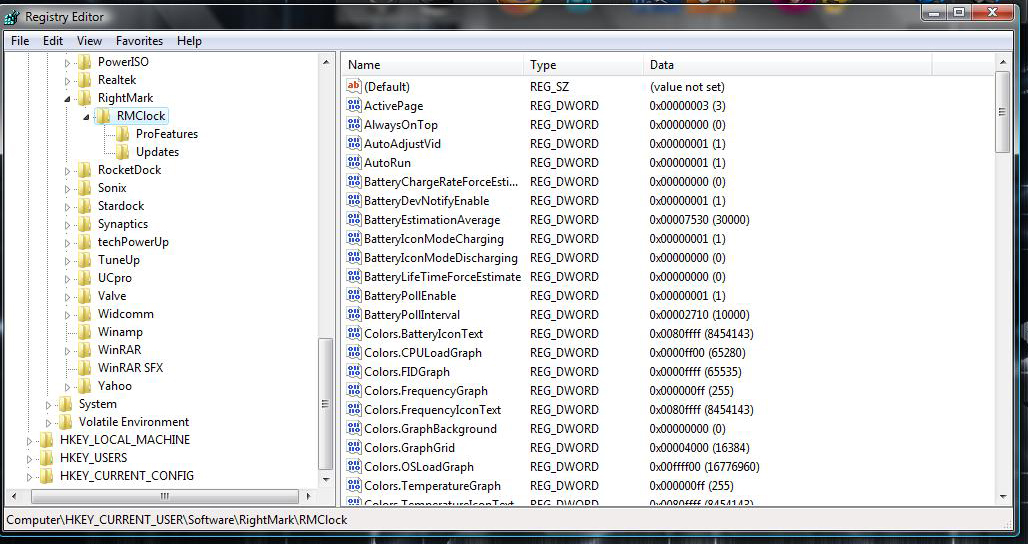This screenshot has width=1028, height=544.
Task: Click the System folder icon
Action: [66, 404]
